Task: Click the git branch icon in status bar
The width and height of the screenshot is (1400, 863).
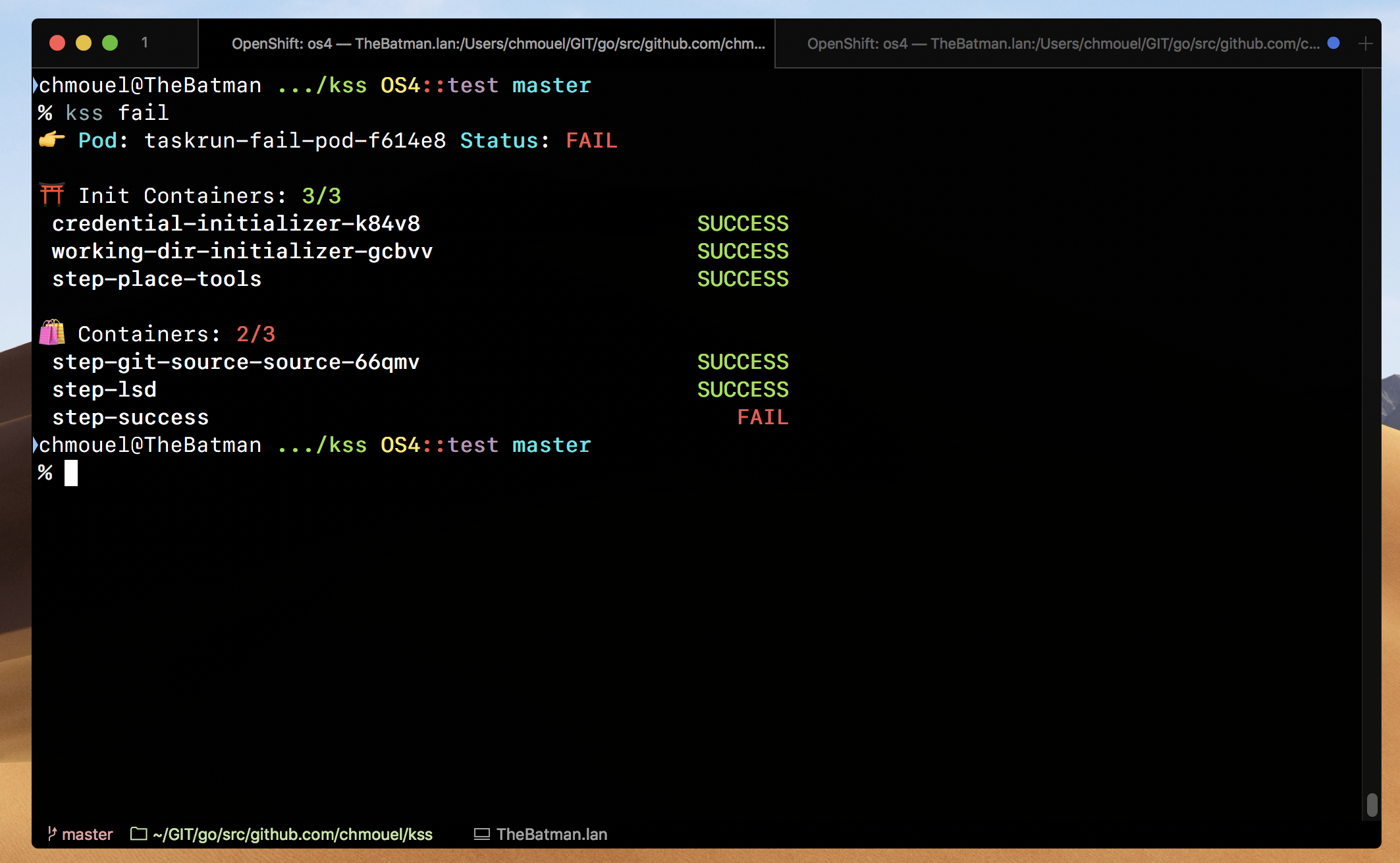Action: pyautogui.click(x=52, y=834)
